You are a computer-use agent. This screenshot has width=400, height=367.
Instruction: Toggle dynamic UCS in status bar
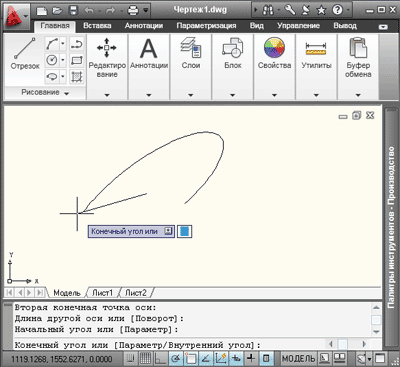coord(221,359)
